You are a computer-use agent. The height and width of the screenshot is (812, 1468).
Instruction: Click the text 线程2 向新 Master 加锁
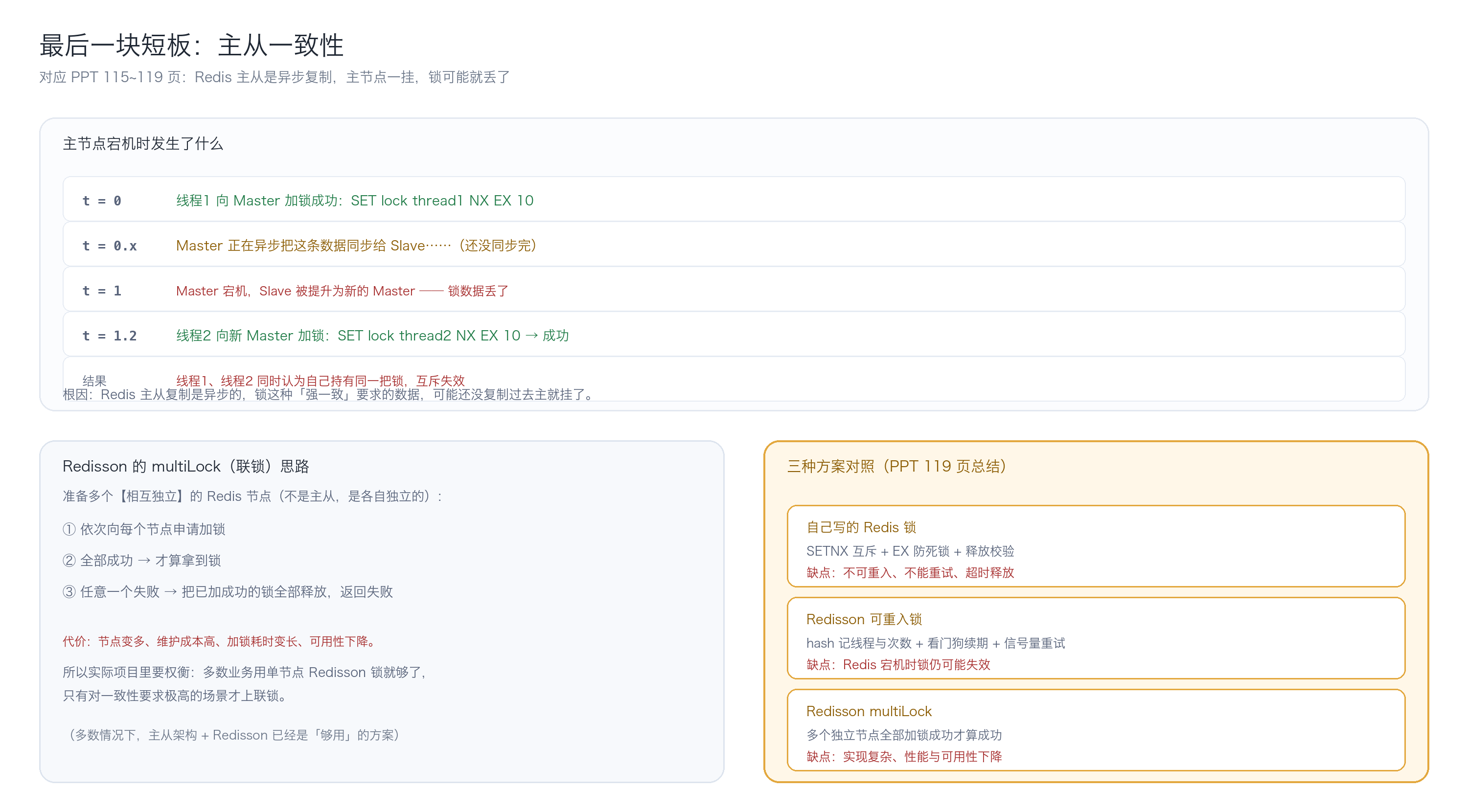372,336
